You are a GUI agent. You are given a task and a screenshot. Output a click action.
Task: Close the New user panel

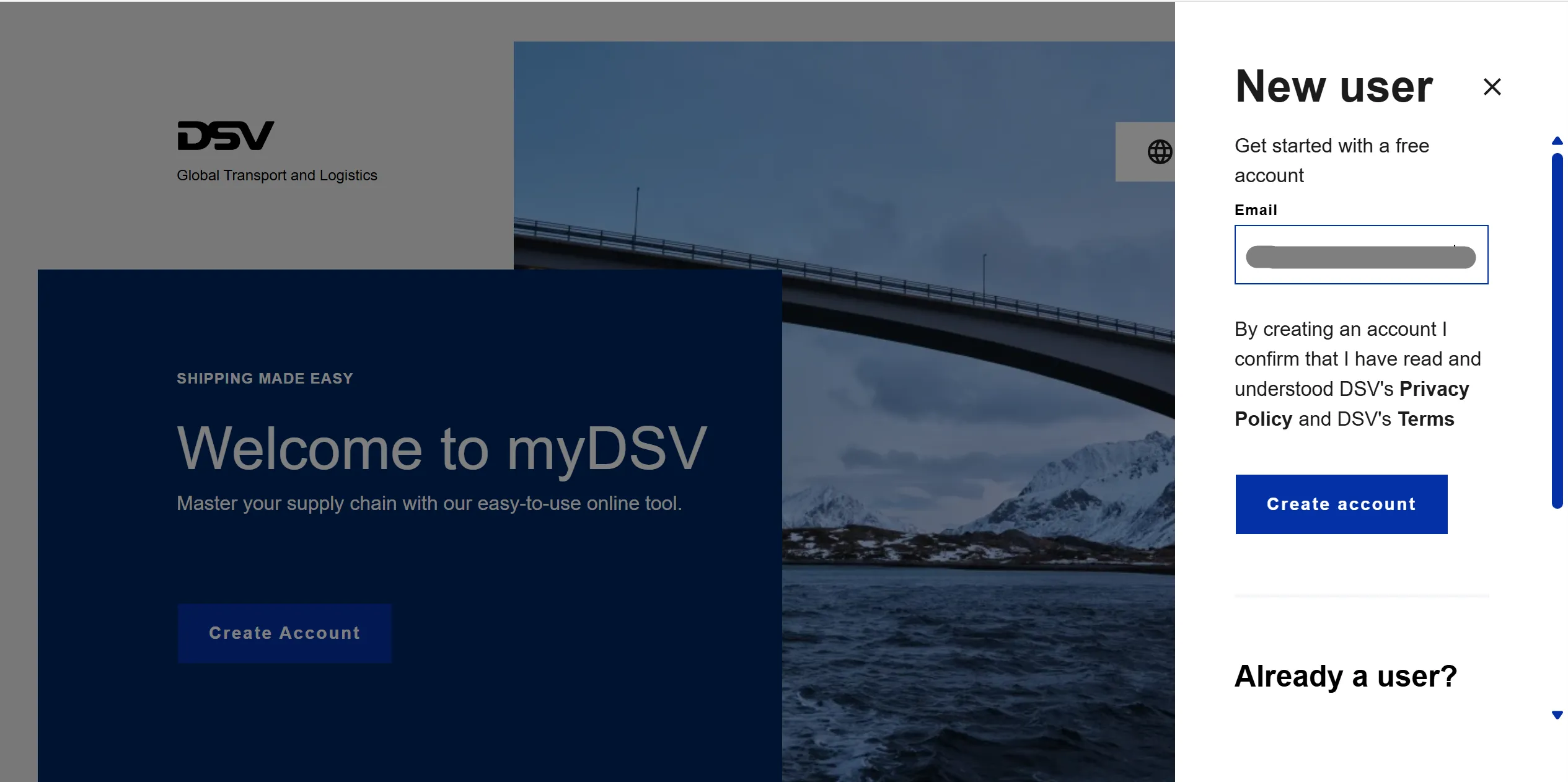coord(1492,87)
